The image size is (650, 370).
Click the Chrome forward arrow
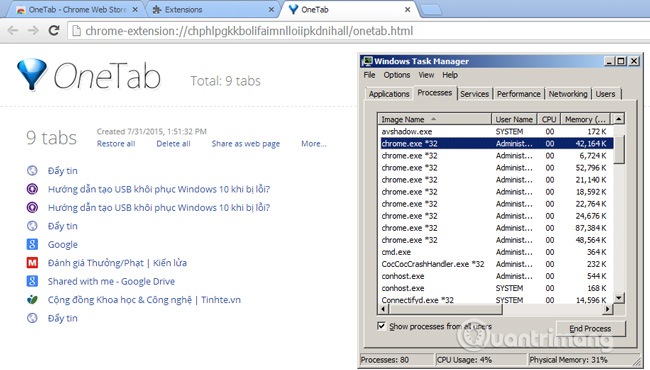click(x=33, y=30)
